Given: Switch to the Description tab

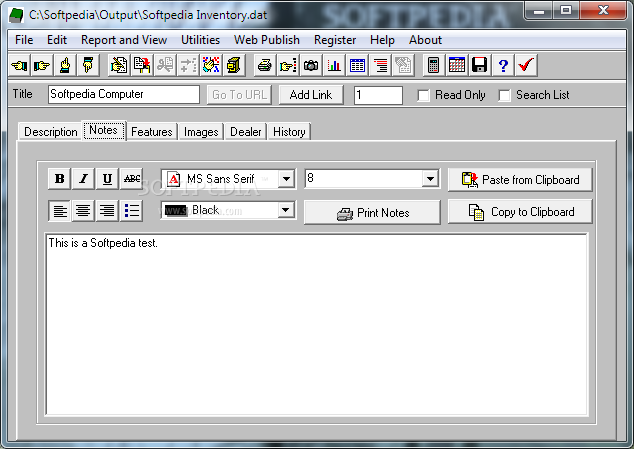Looking at the screenshot, I should coord(51,132).
